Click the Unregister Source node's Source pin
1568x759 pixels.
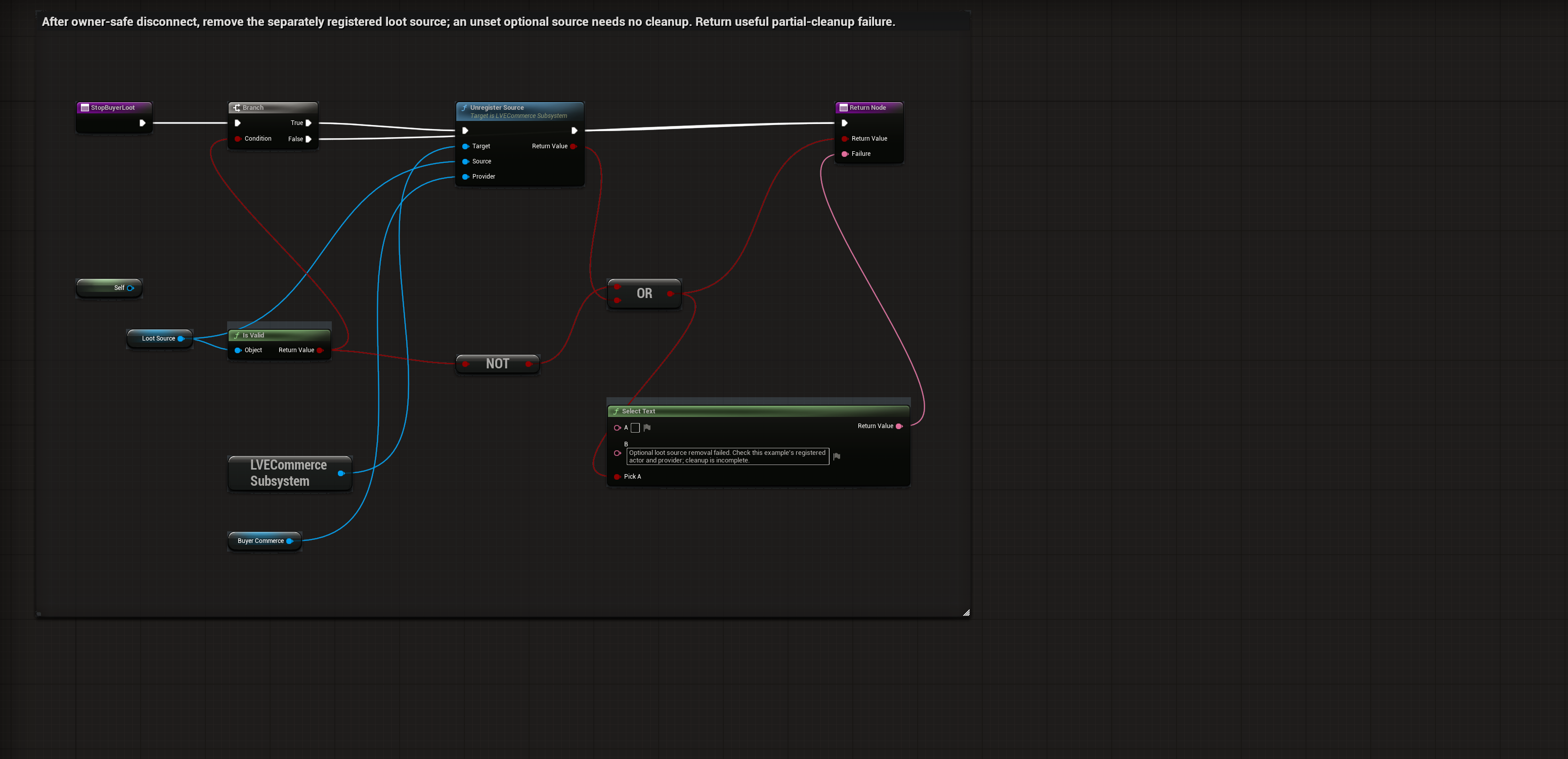pos(466,161)
